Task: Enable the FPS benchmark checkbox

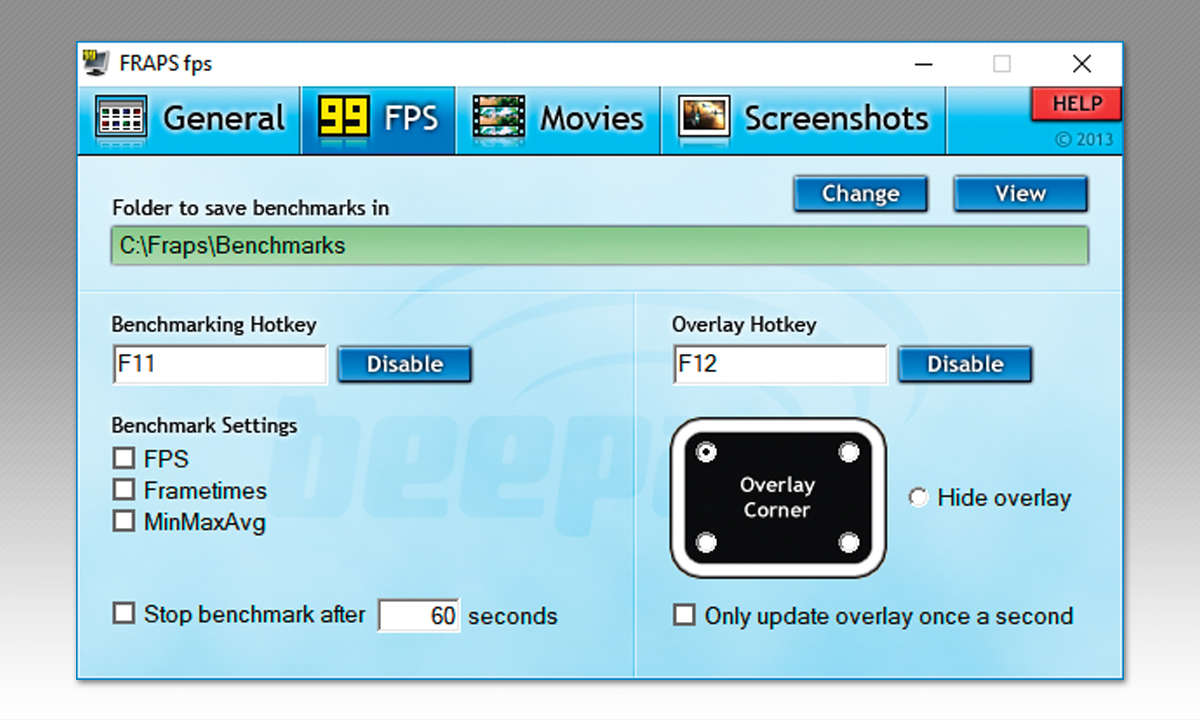Action: tap(124, 459)
